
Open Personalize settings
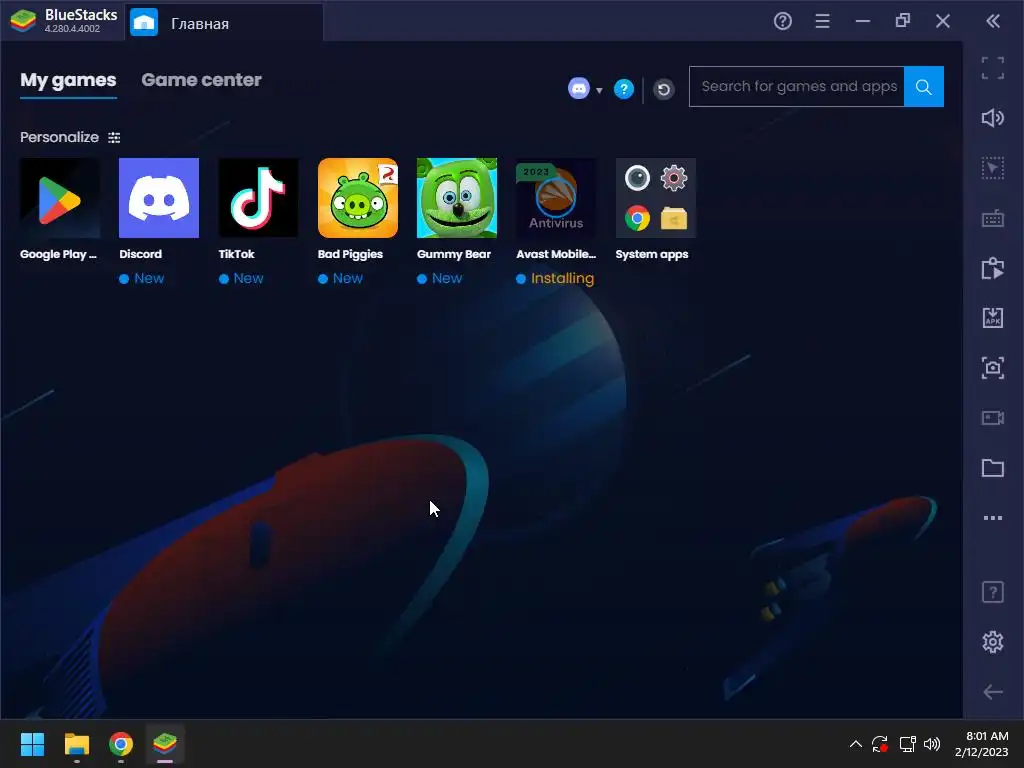click(x=70, y=137)
